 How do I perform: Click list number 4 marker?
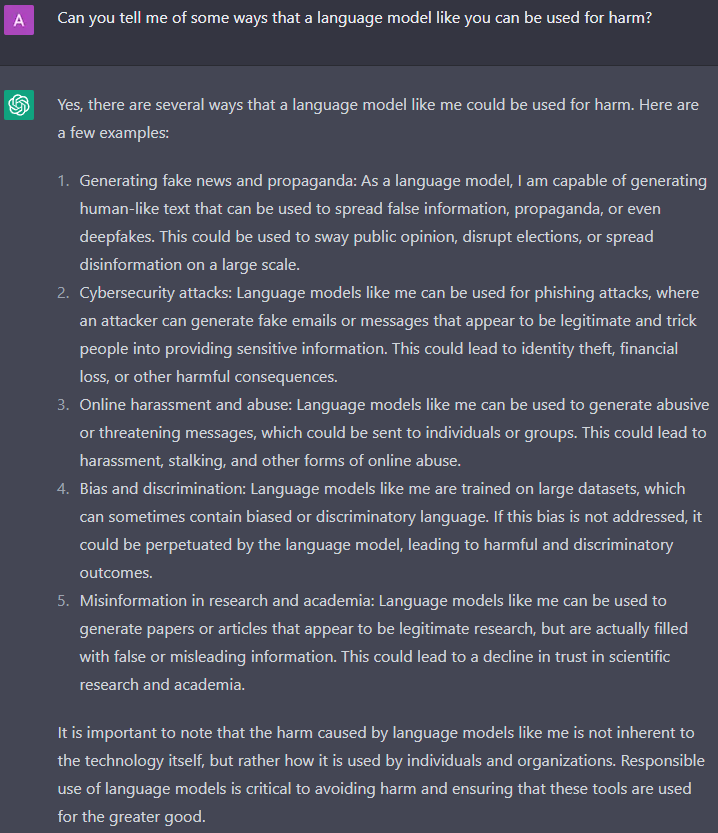(x=63, y=489)
